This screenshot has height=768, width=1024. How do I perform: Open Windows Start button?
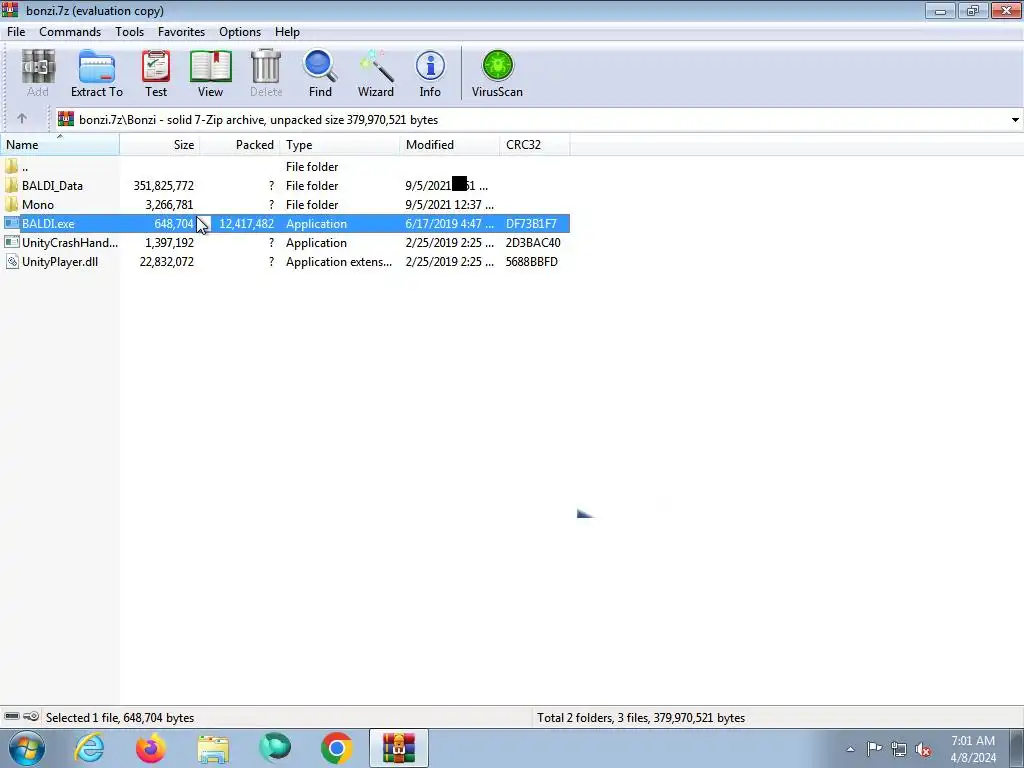[x=27, y=748]
